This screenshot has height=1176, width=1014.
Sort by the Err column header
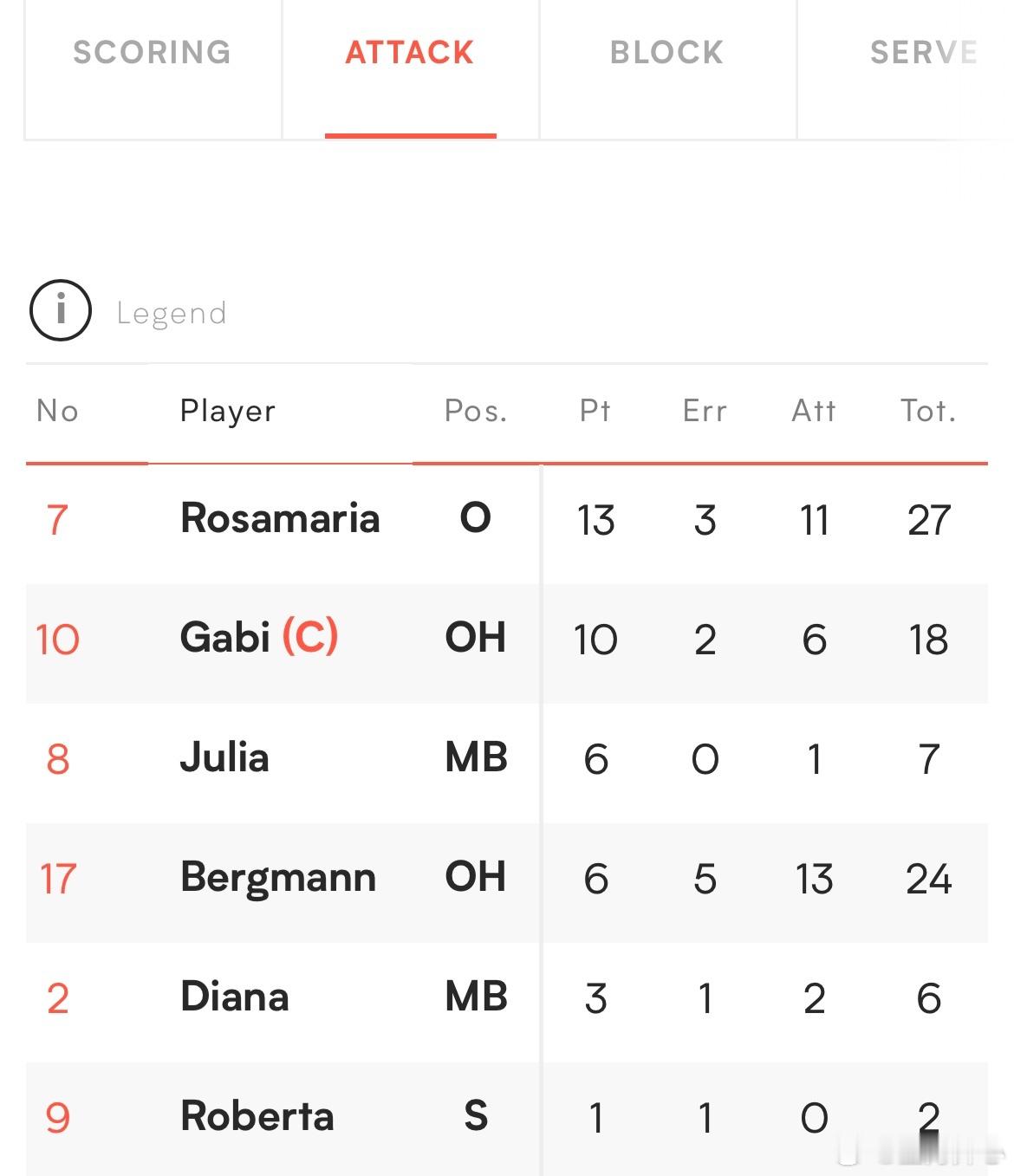[705, 410]
